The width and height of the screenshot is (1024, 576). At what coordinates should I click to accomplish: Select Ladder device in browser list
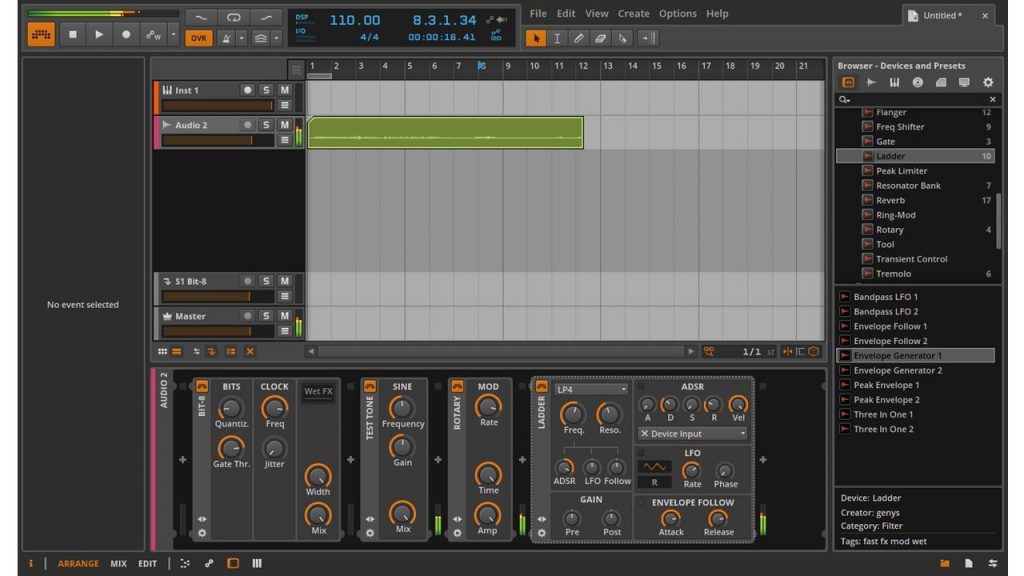915,156
